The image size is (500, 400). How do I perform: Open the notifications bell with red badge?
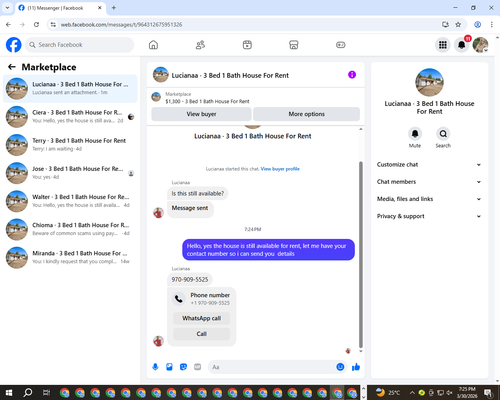point(462,45)
